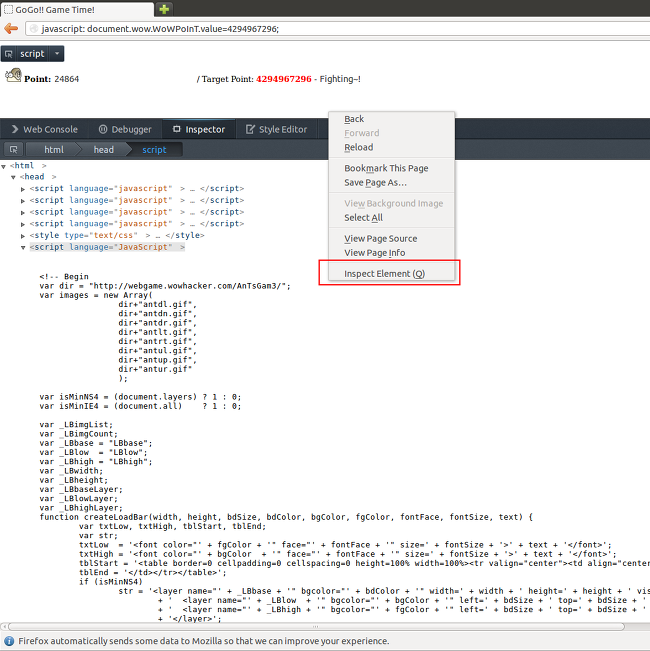Screen dimensions: 650x651
Task: Choose Inspect Element (Q)
Action: point(384,274)
